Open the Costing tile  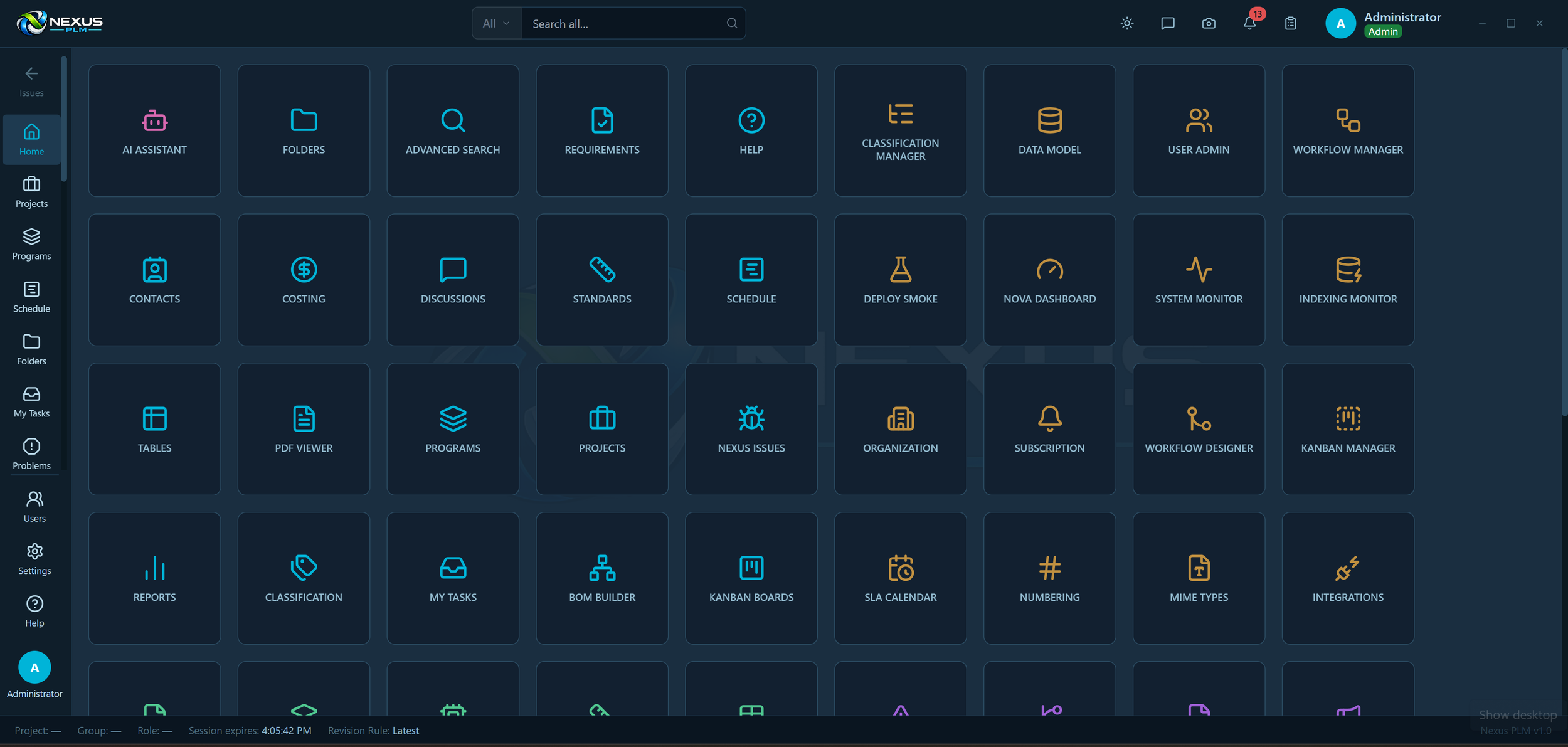pos(304,280)
